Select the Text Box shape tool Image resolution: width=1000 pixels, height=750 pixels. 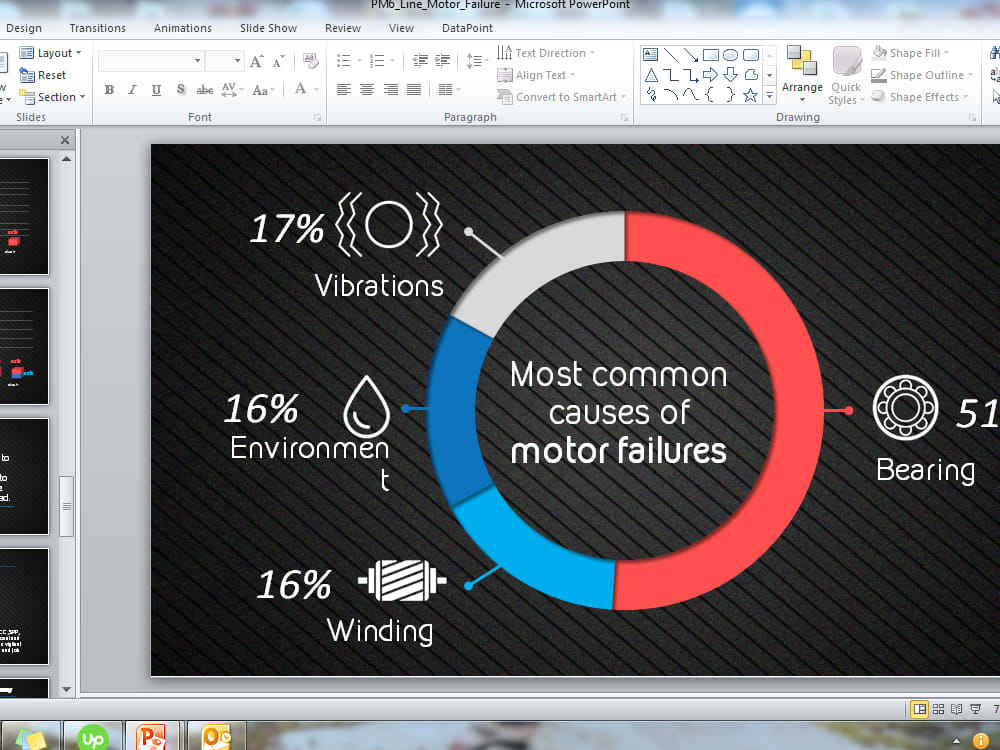point(650,52)
